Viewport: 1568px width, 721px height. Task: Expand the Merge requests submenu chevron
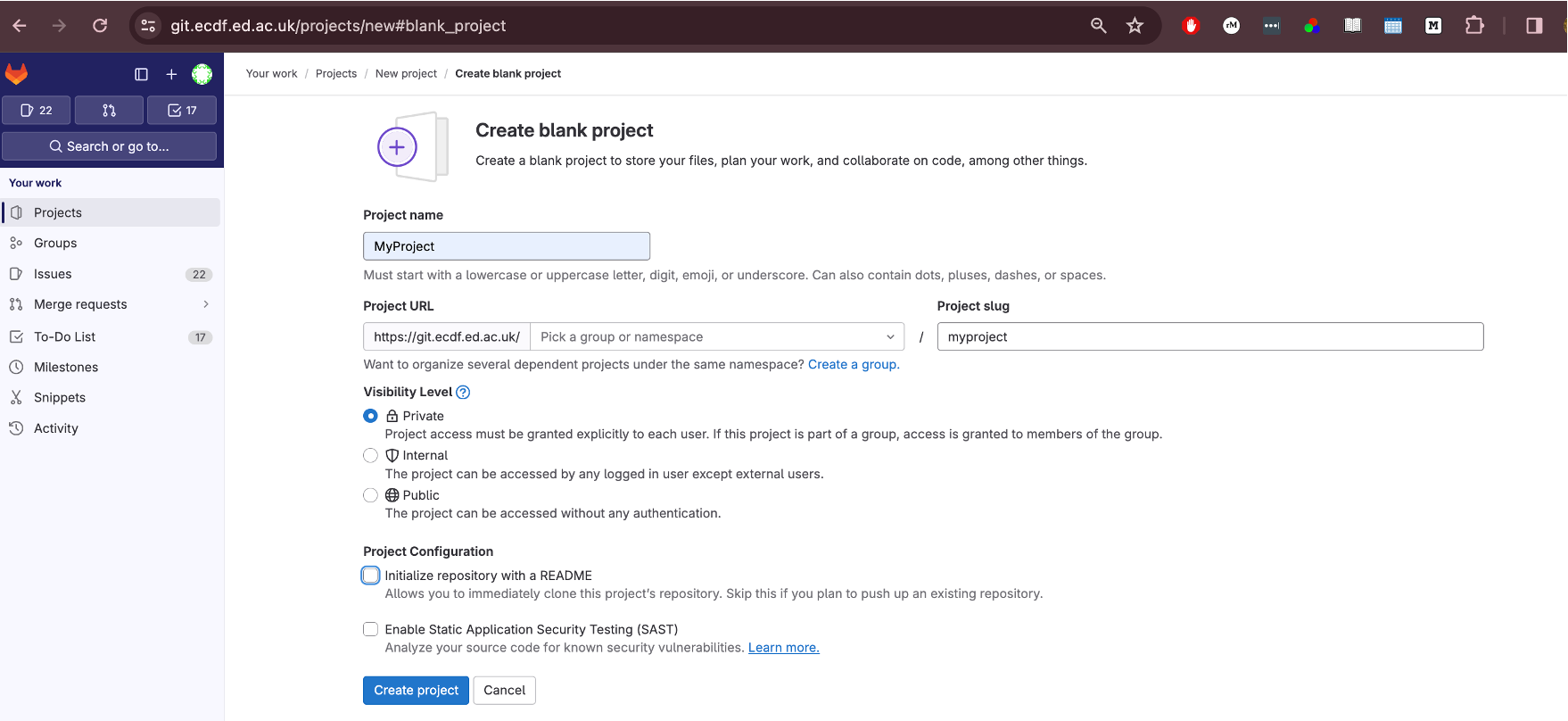pos(206,304)
